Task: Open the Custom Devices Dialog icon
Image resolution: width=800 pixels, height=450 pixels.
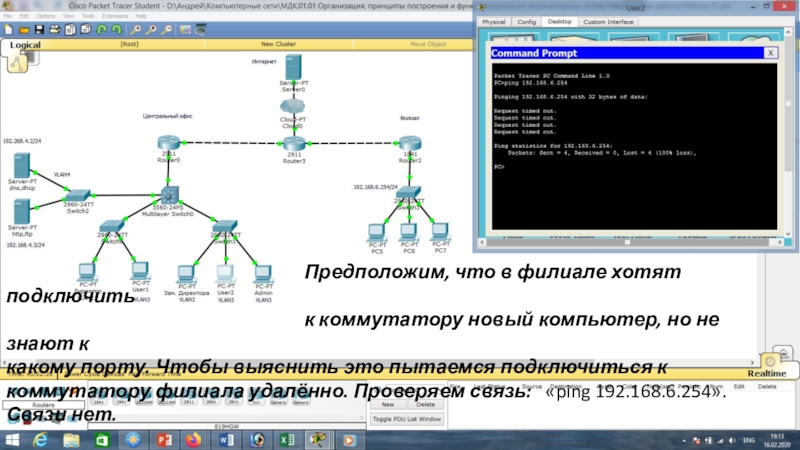Action: tap(201, 30)
